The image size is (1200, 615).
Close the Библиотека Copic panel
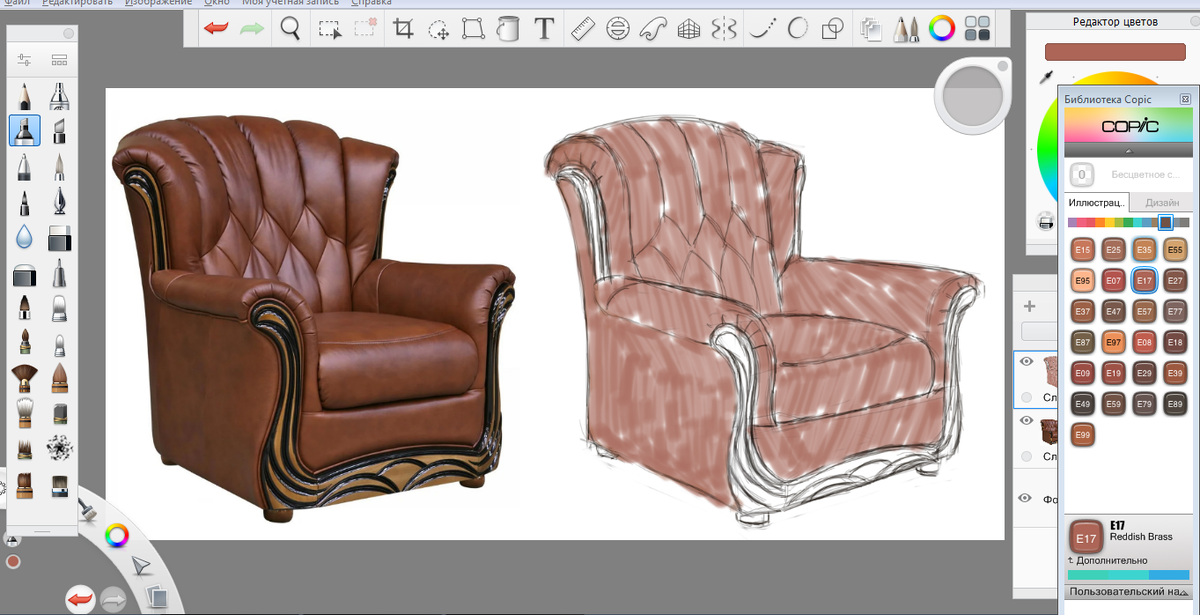[1185, 99]
